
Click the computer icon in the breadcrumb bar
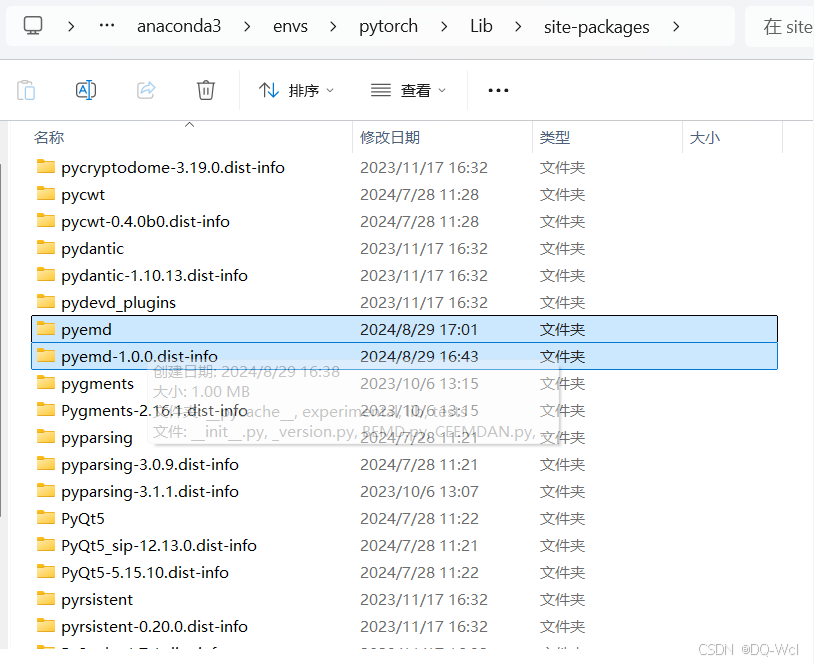pyautogui.click(x=32, y=26)
